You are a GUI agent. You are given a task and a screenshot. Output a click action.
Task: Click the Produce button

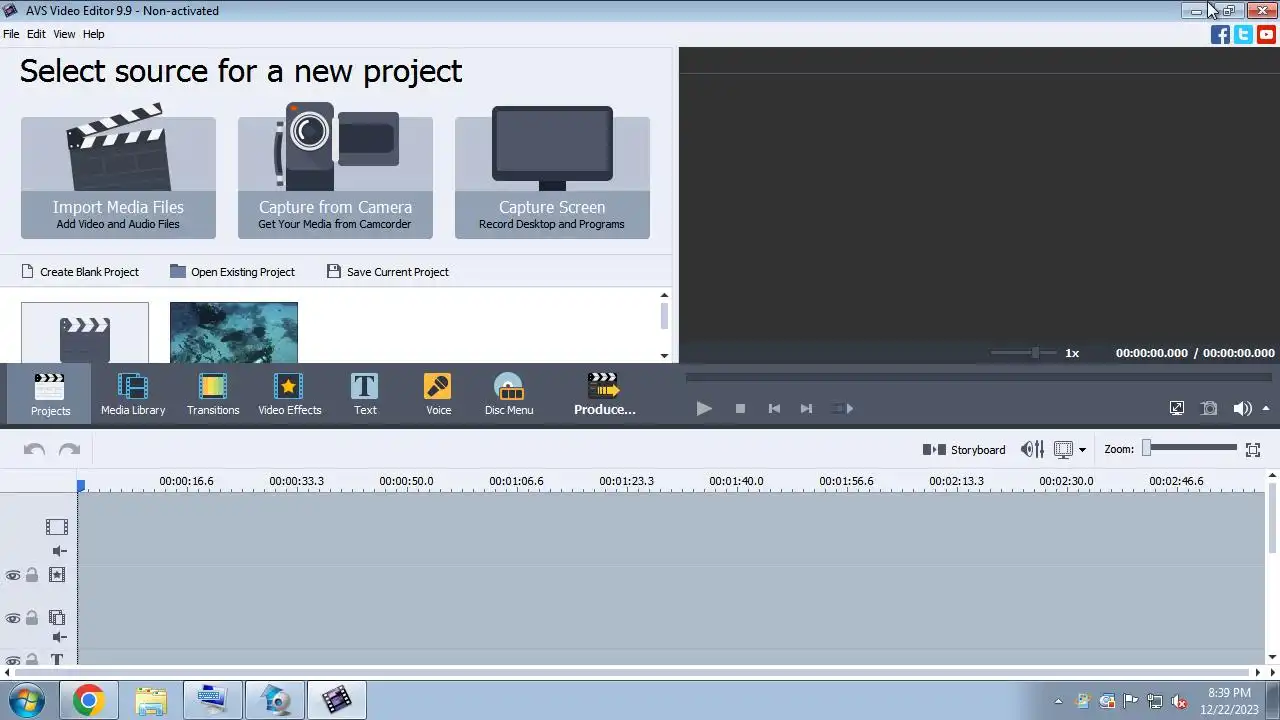point(604,393)
